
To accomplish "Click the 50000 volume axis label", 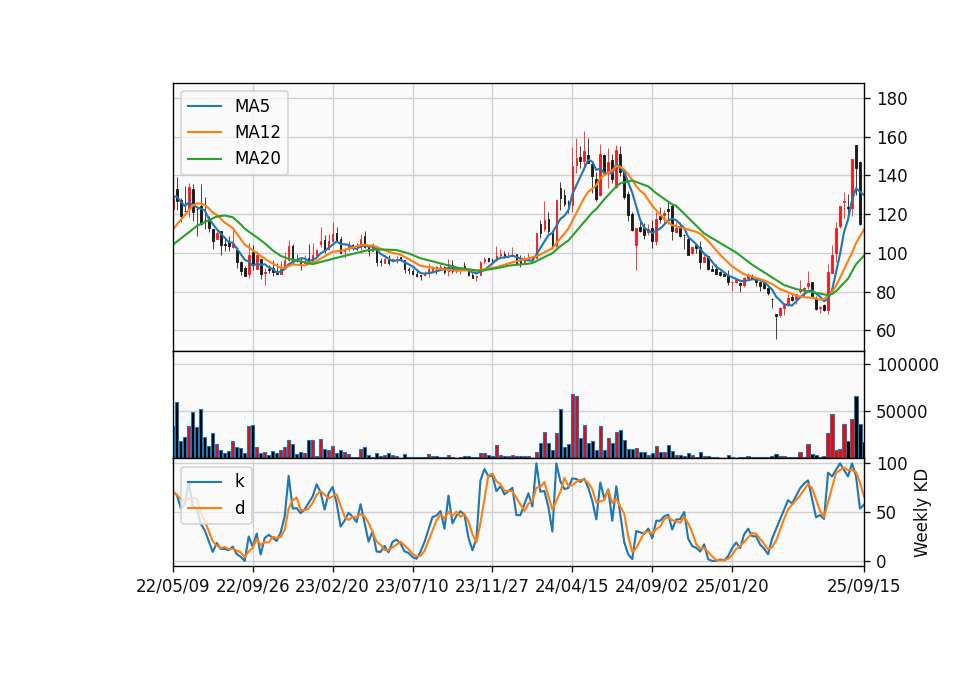I will coord(902,412).
